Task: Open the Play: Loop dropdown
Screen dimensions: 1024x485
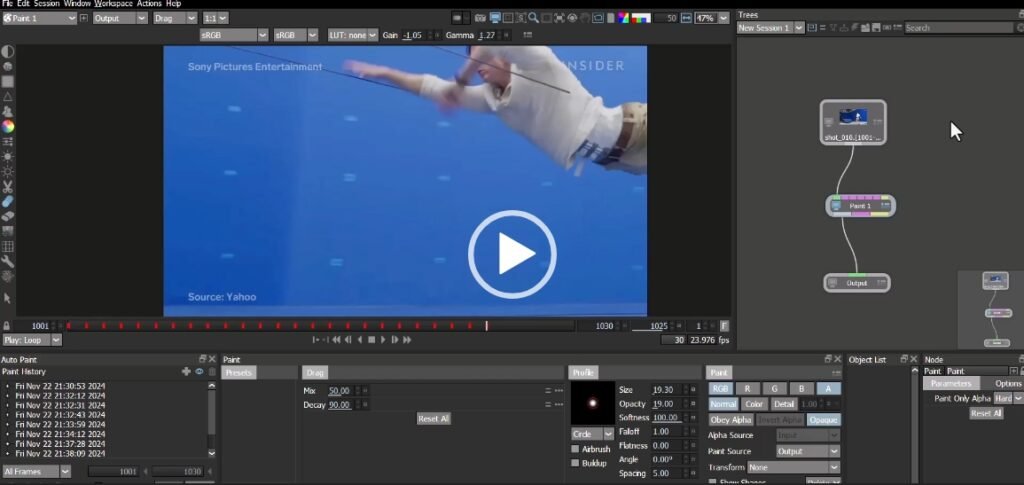Action: 32,340
